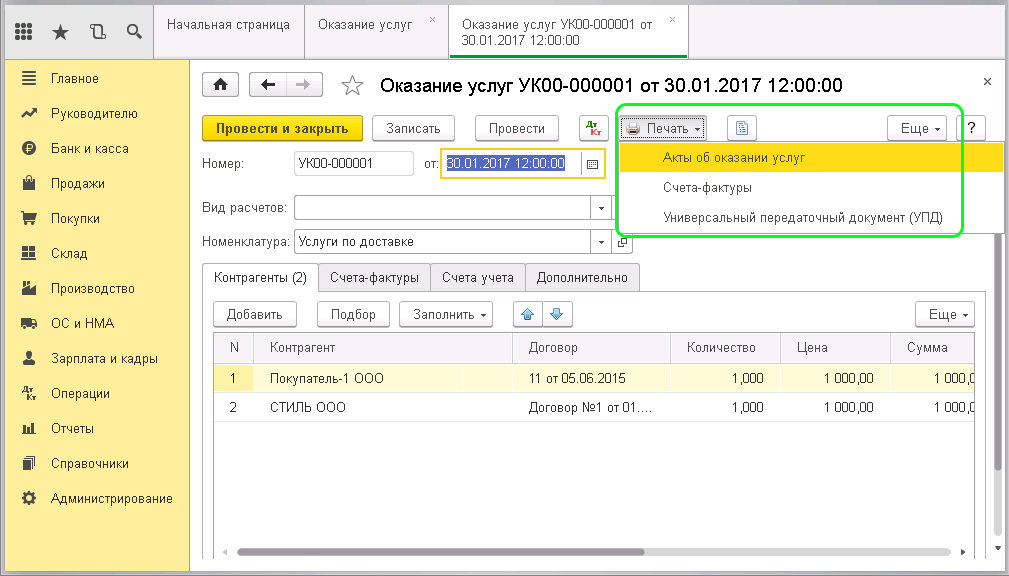The height and width of the screenshot is (576, 1009).
Task: Open the Руководителю section
Action: pos(95,113)
